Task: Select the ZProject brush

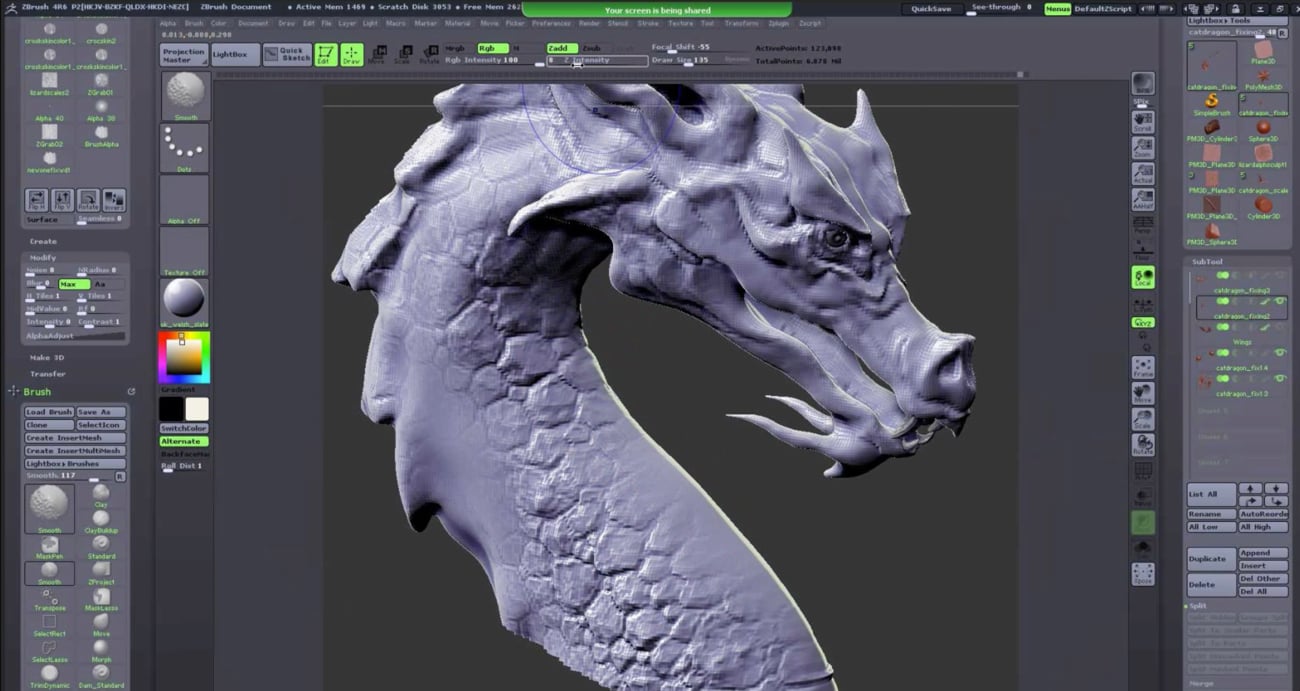Action: pyautogui.click(x=101, y=572)
